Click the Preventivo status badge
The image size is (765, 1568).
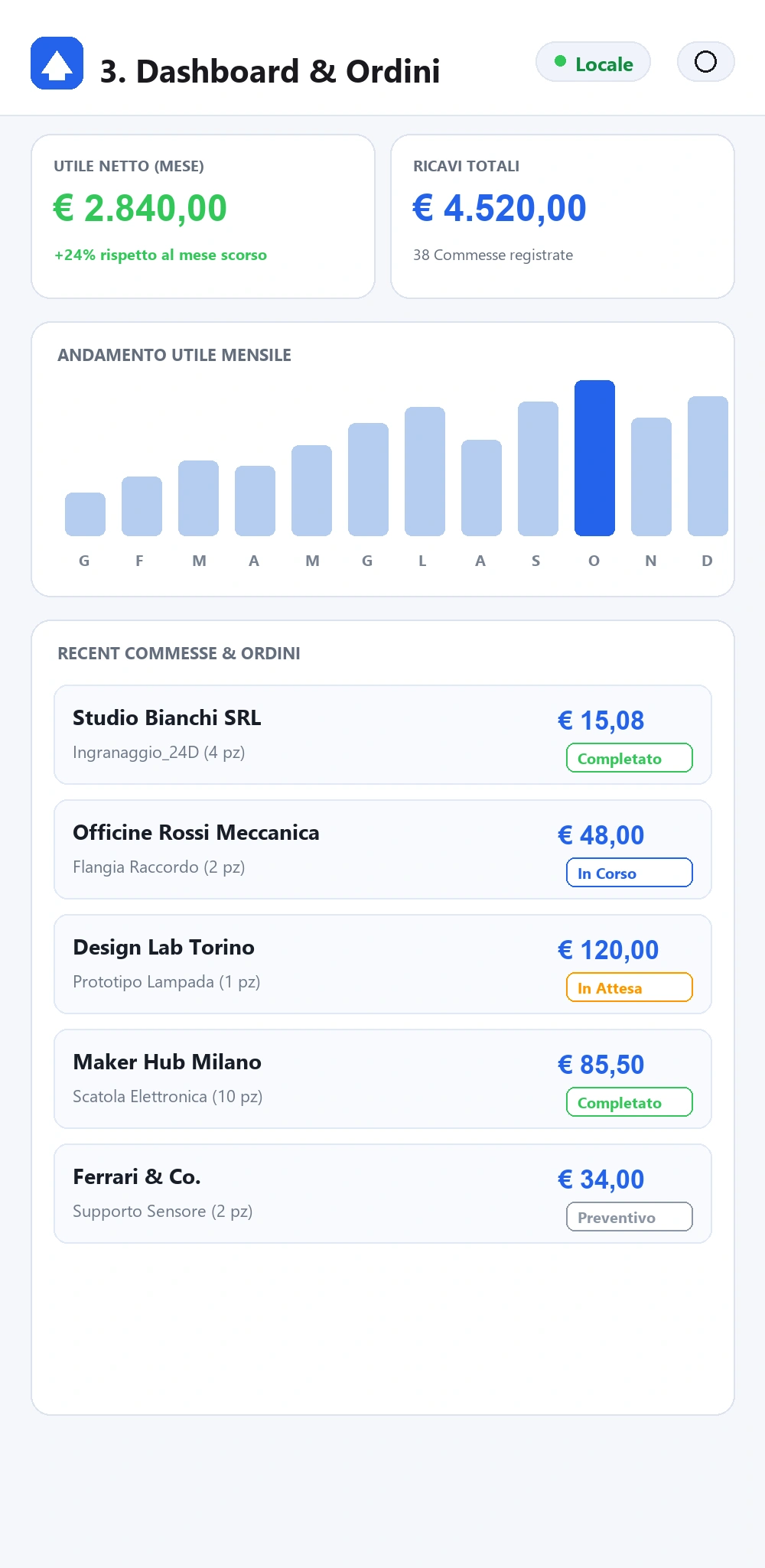point(630,1217)
